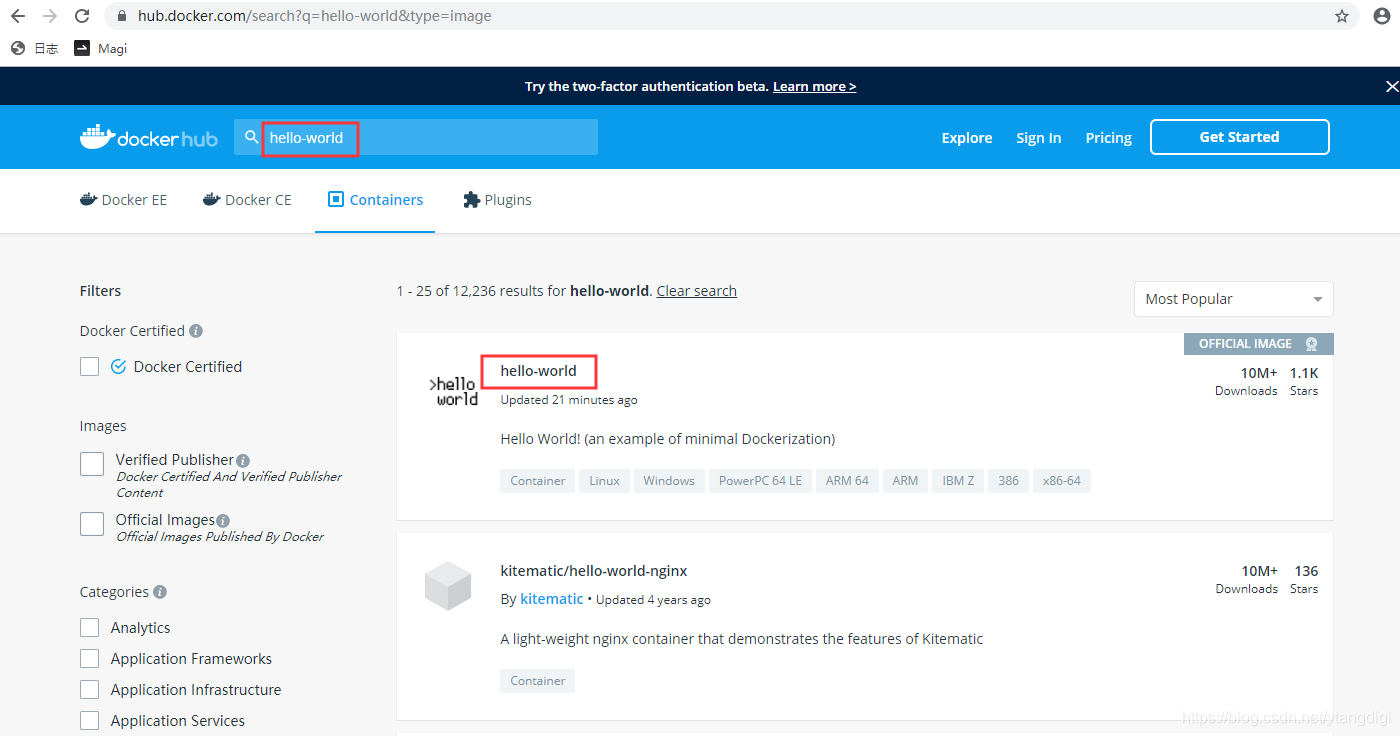Open the Pricing page
Image resolution: width=1400 pixels, height=736 pixels.
tap(1109, 138)
